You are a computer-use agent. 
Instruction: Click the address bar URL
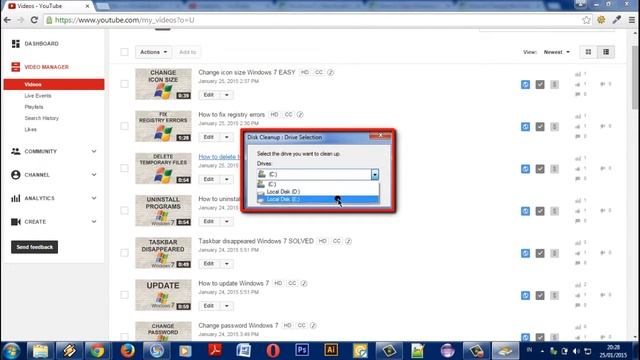click(124, 20)
